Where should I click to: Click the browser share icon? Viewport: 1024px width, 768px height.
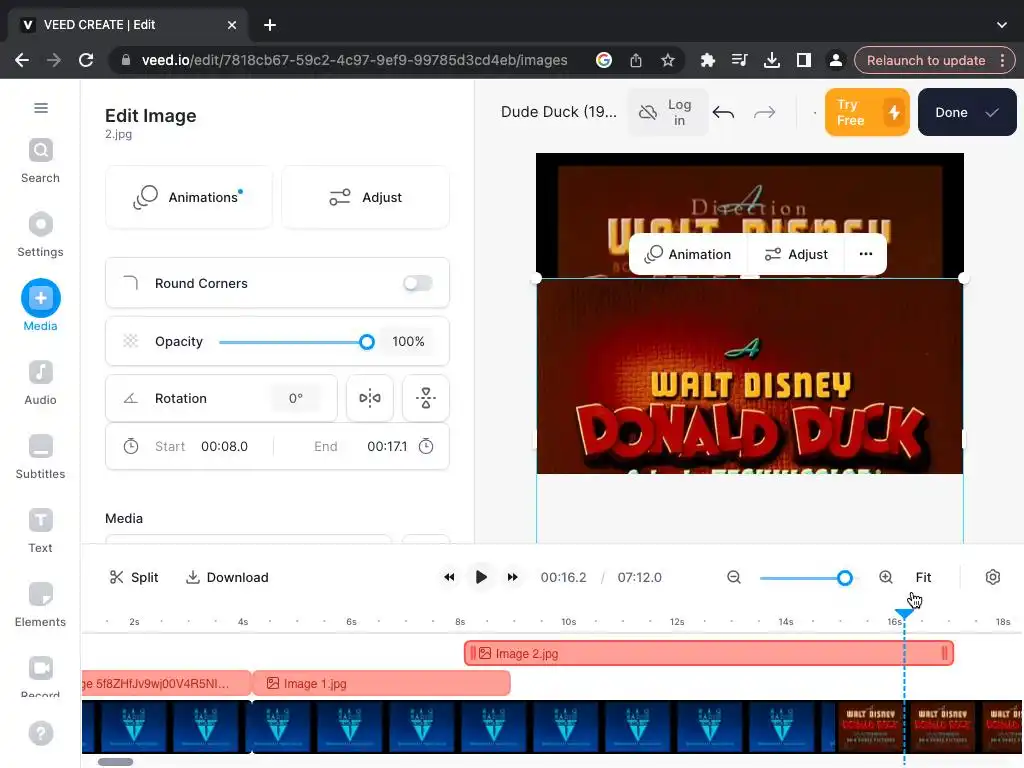tap(635, 60)
